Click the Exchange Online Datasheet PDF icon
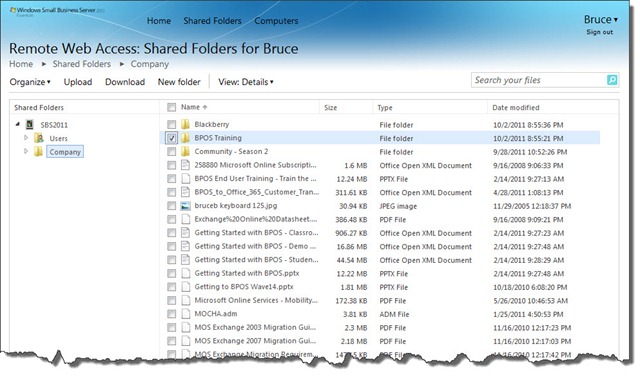Viewport: 640px width, 380px height. click(185, 219)
